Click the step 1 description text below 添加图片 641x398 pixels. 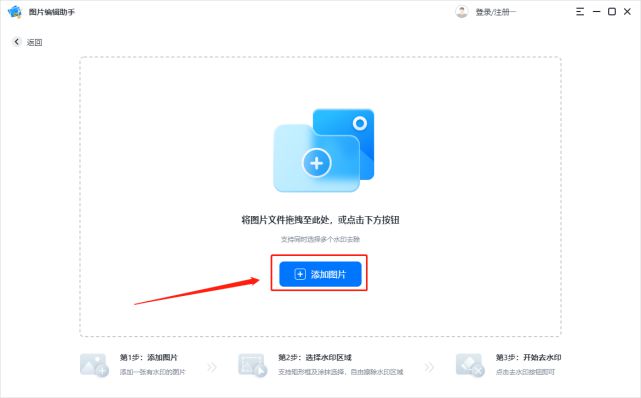(x=152, y=372)
